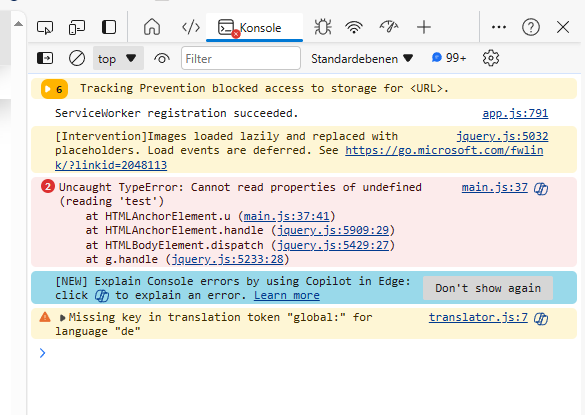Open the Performance gauge tab
Screen dimensions: 585x415
coord(389,27)
